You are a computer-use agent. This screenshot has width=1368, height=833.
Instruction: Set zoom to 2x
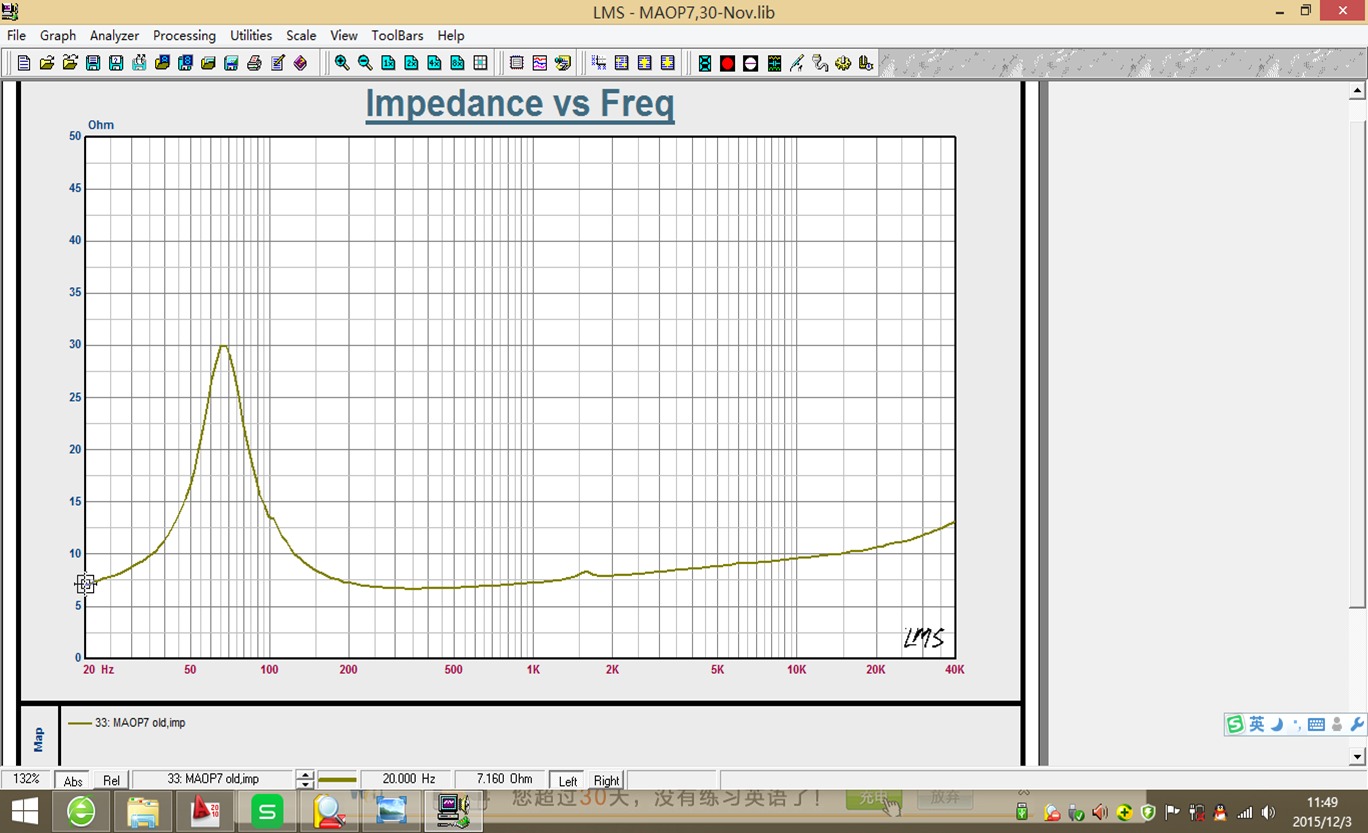(x=411, y=63)
